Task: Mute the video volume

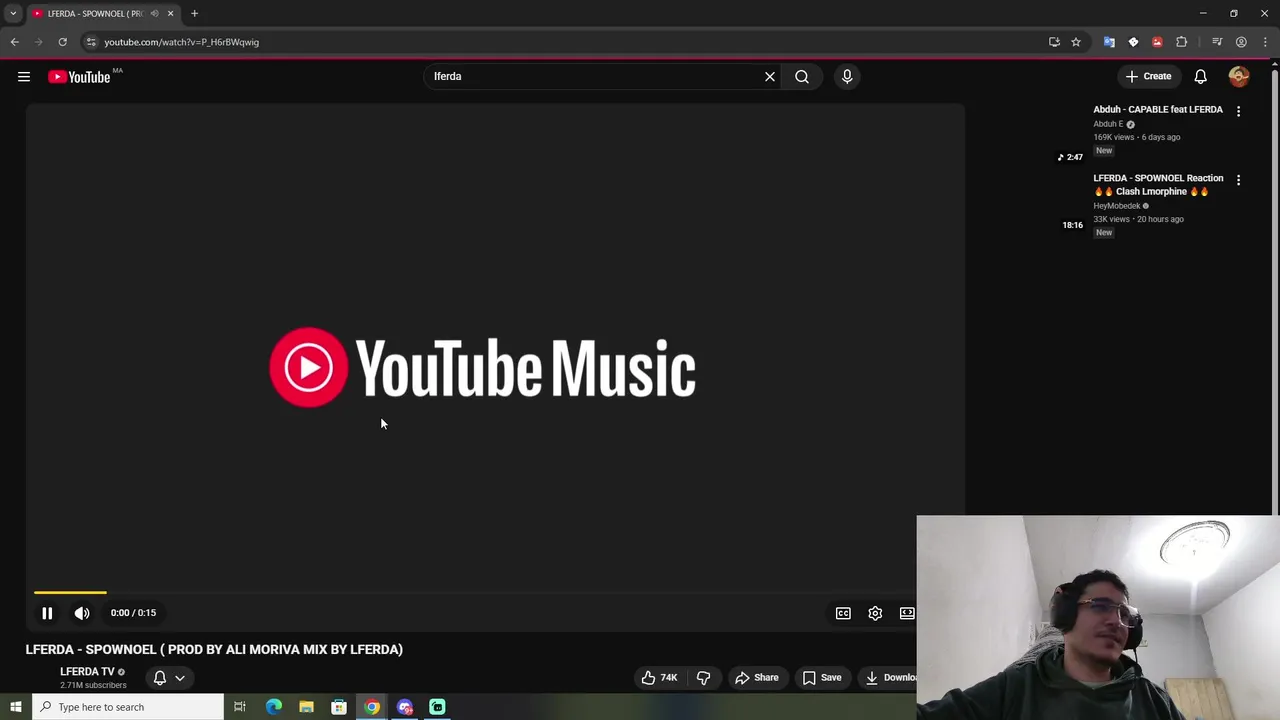Action: coord(82,613)
